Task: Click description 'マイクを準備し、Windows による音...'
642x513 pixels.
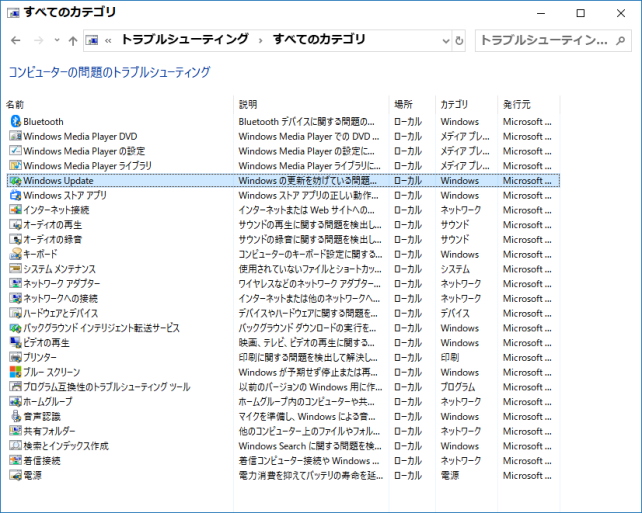Action: click(307, 416)
